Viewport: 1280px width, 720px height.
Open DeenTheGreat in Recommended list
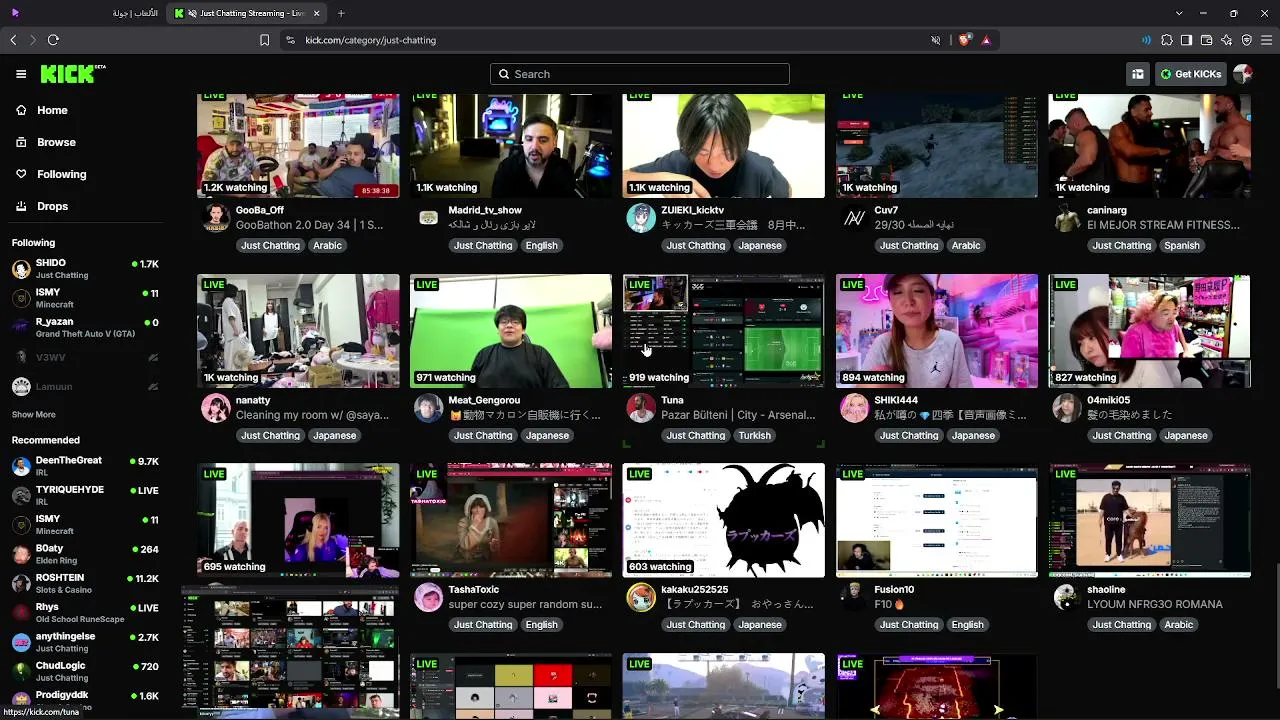pos(85,466)
